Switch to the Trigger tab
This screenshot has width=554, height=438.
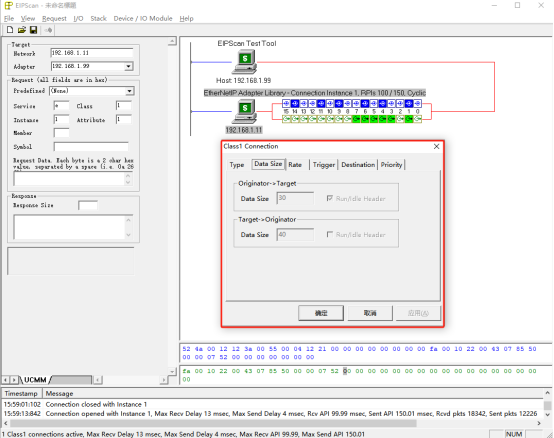click(x=324, y=165)
